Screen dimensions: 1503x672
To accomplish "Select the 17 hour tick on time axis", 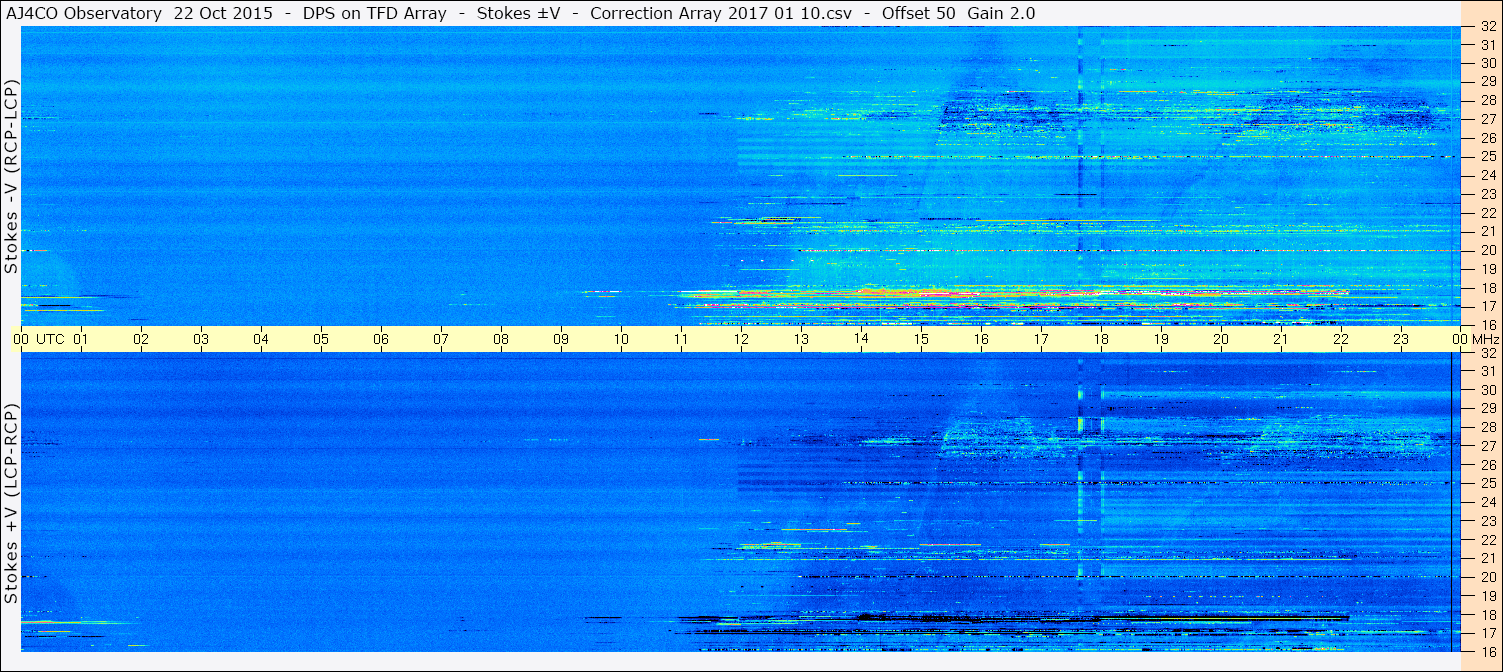I will coord(1041,339).
